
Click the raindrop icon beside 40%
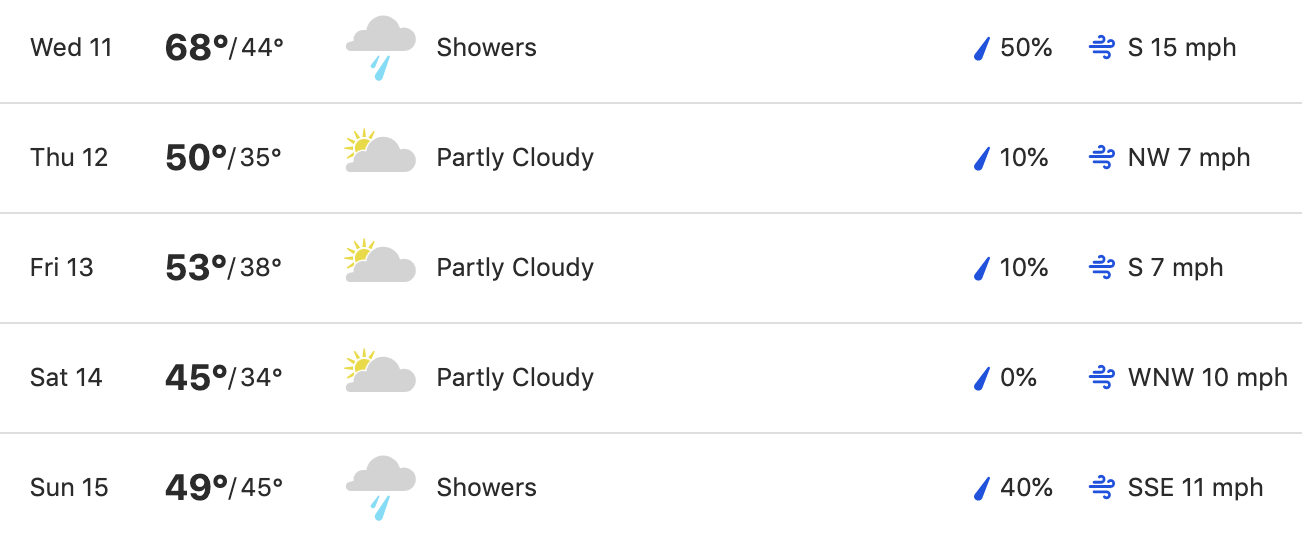(982, 488)
